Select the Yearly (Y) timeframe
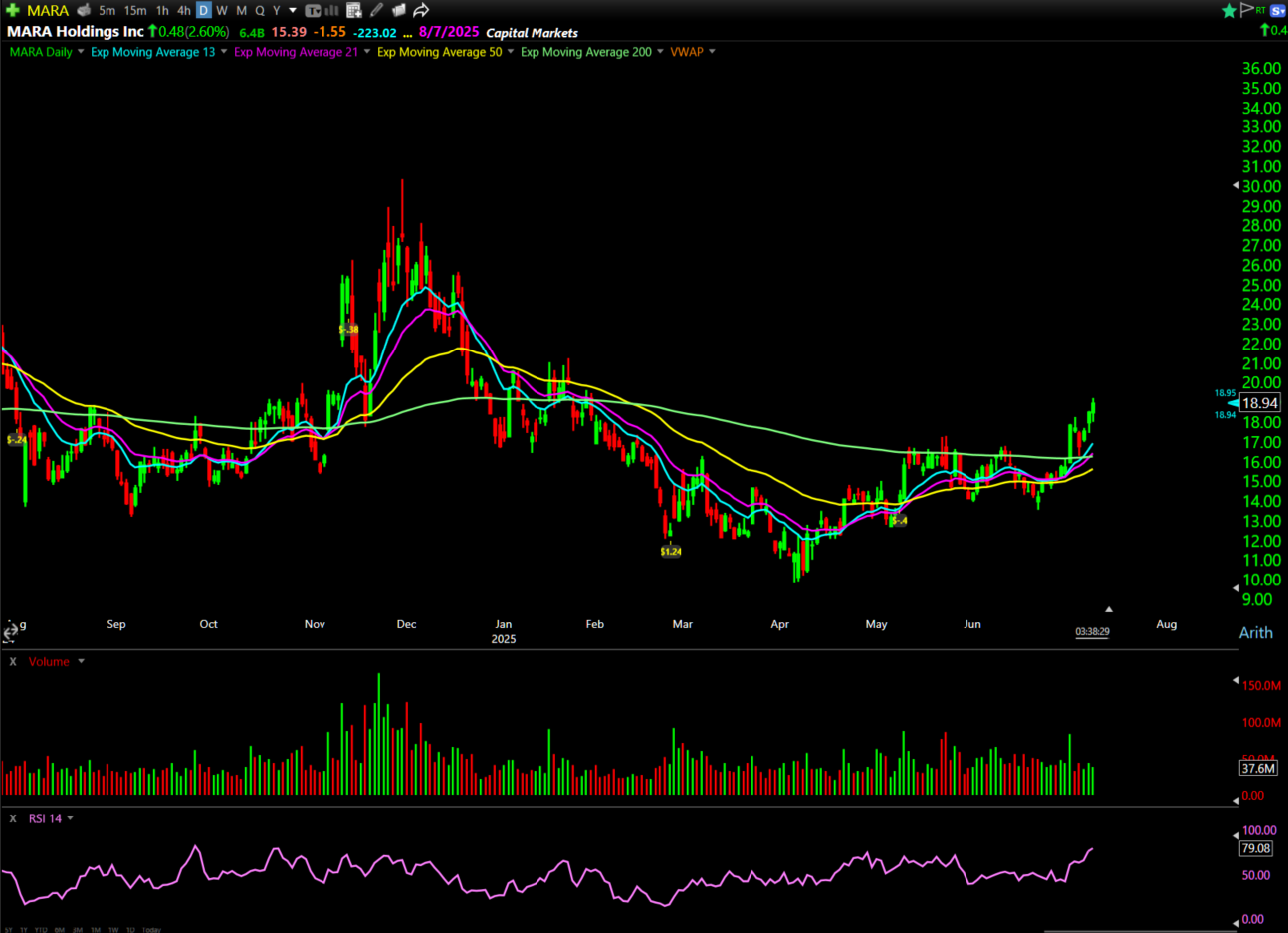This screenshot has width=1288, height=933. (277, 10)
